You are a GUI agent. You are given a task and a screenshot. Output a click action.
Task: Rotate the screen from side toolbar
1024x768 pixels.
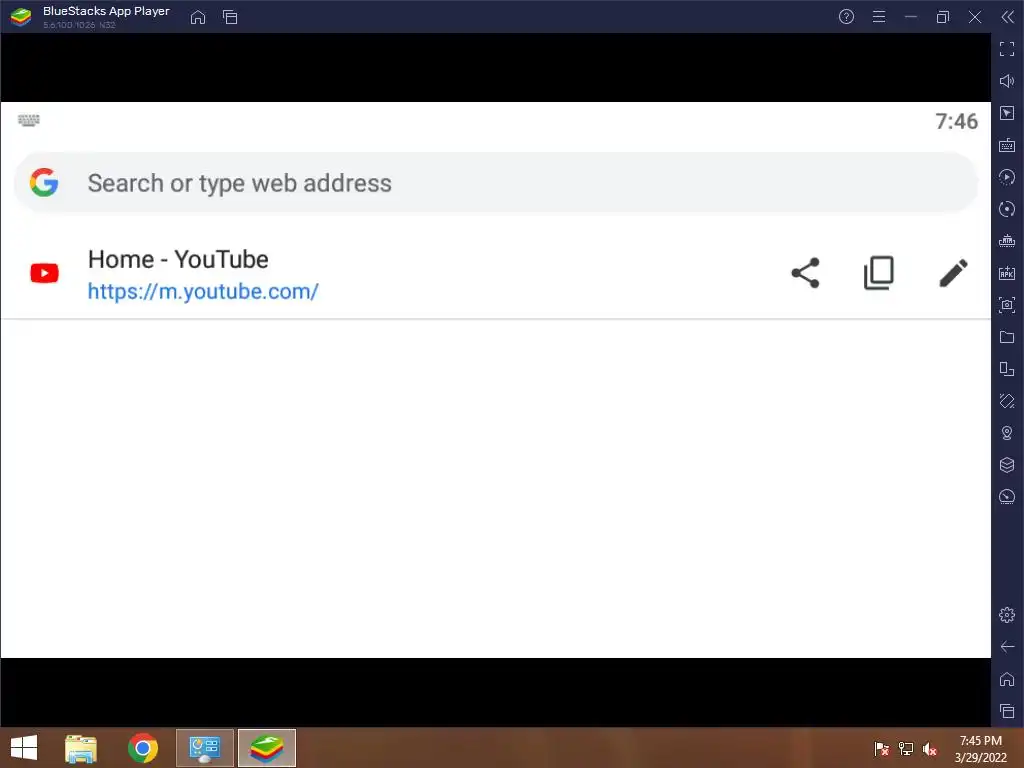(x=1007, y=401)
